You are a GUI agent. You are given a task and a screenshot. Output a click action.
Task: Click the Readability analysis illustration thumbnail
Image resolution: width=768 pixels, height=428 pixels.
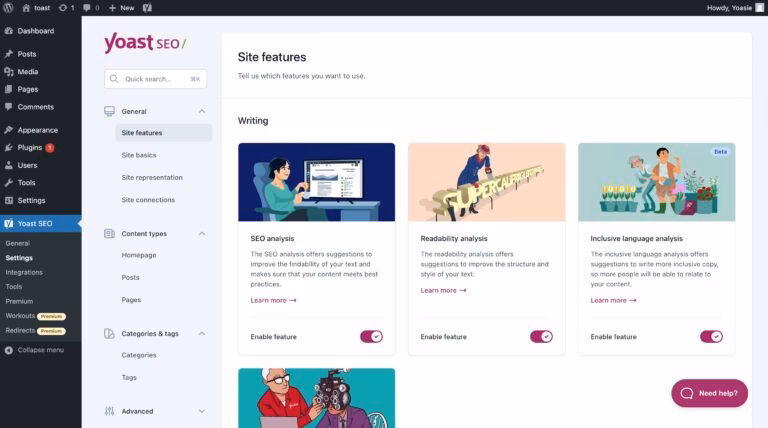click(486, 182)
